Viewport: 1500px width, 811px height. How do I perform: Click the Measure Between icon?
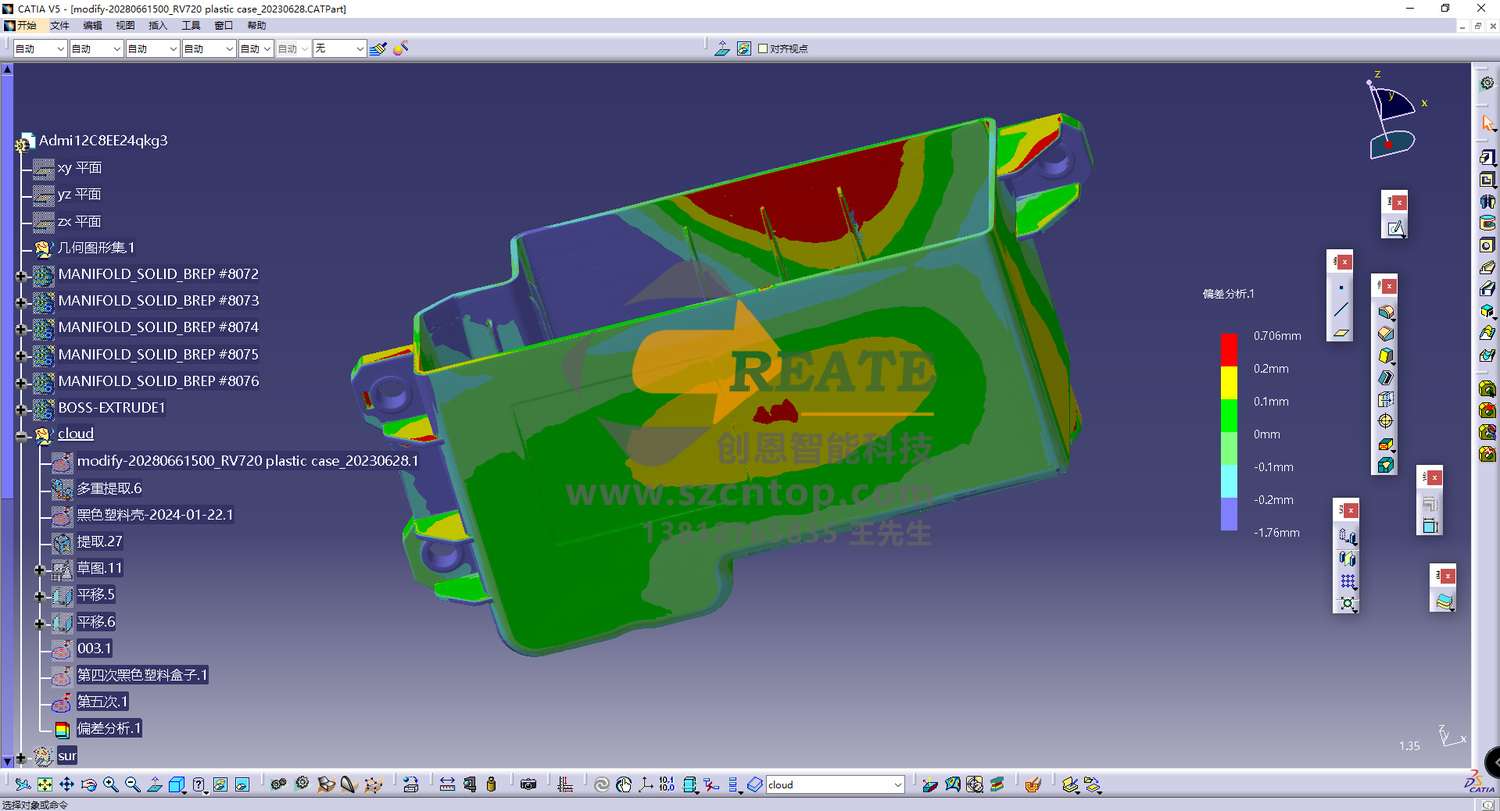[x=447, y=785]
